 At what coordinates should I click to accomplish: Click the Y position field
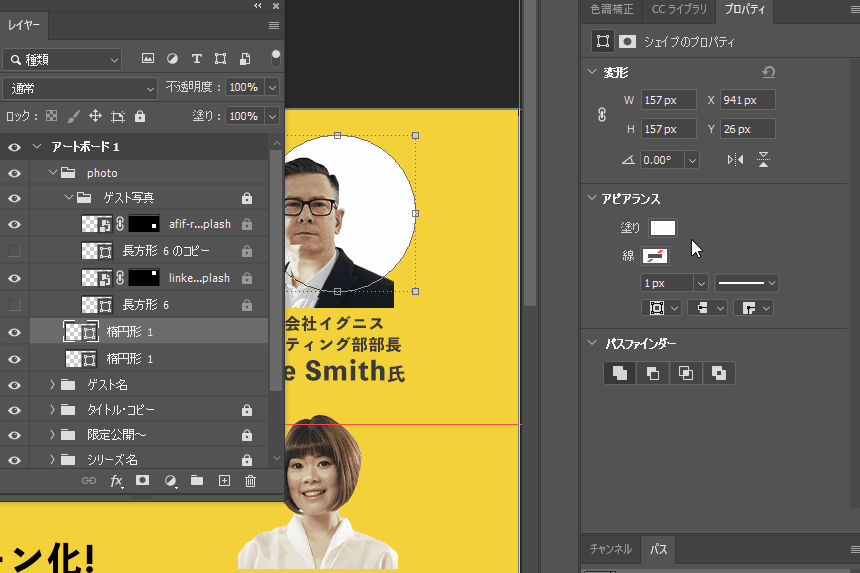[x=748, y=129]
